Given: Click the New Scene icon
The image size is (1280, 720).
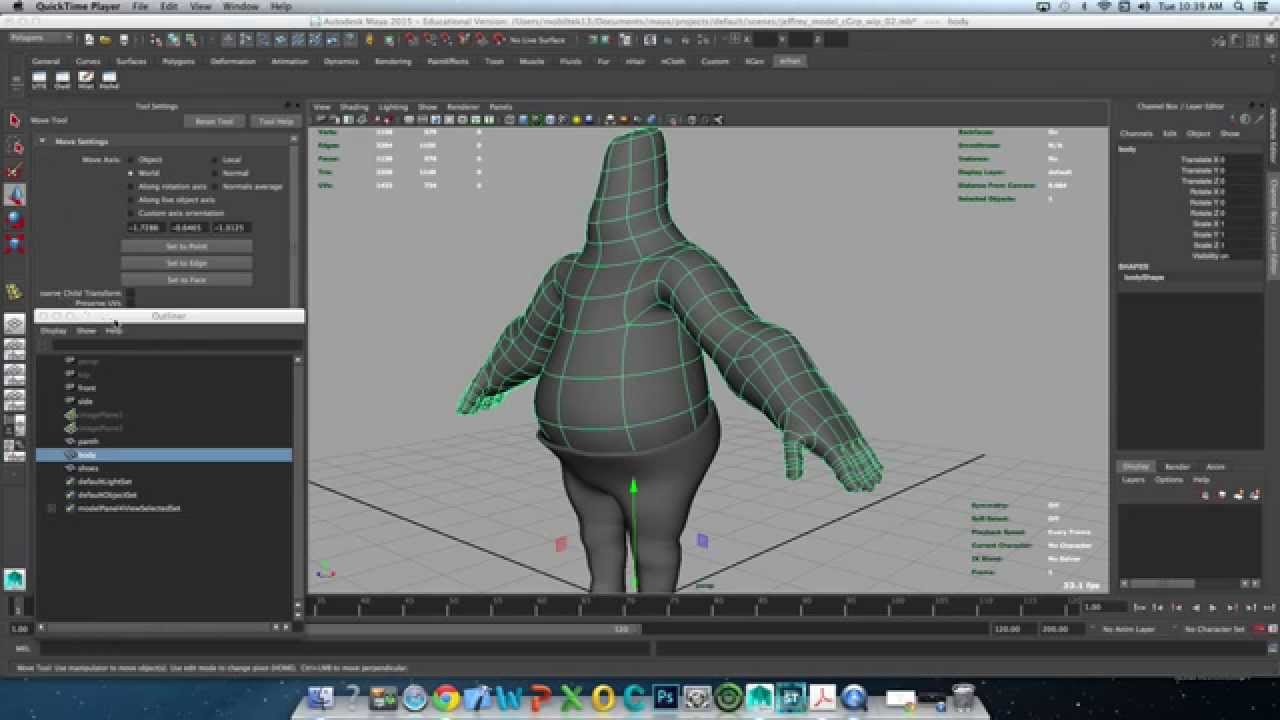Looking at the screenshot, I should click(90, 40).
